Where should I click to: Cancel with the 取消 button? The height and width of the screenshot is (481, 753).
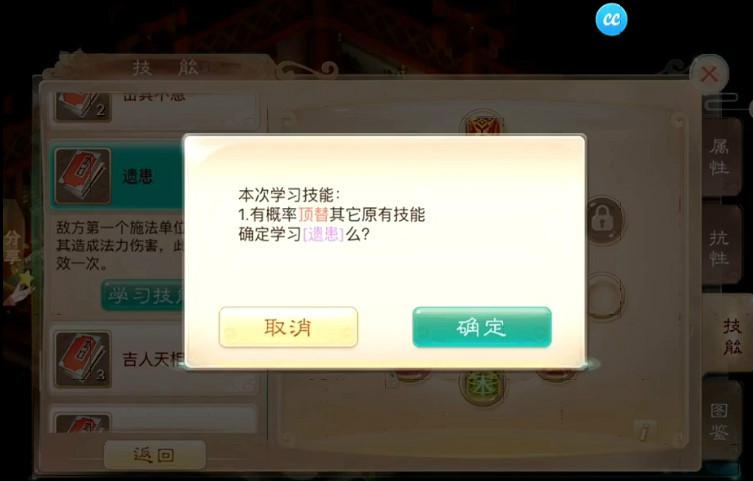pyautogui.click(x=288, y=327)
